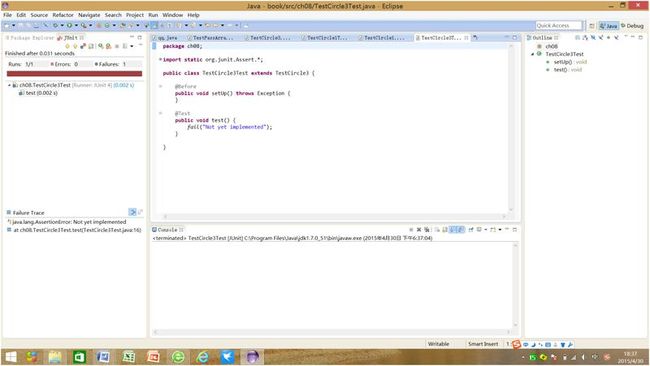650x366 pixels.
Task: Click the Remove Launch icon in Console
Action: click(x=419, y=229)
